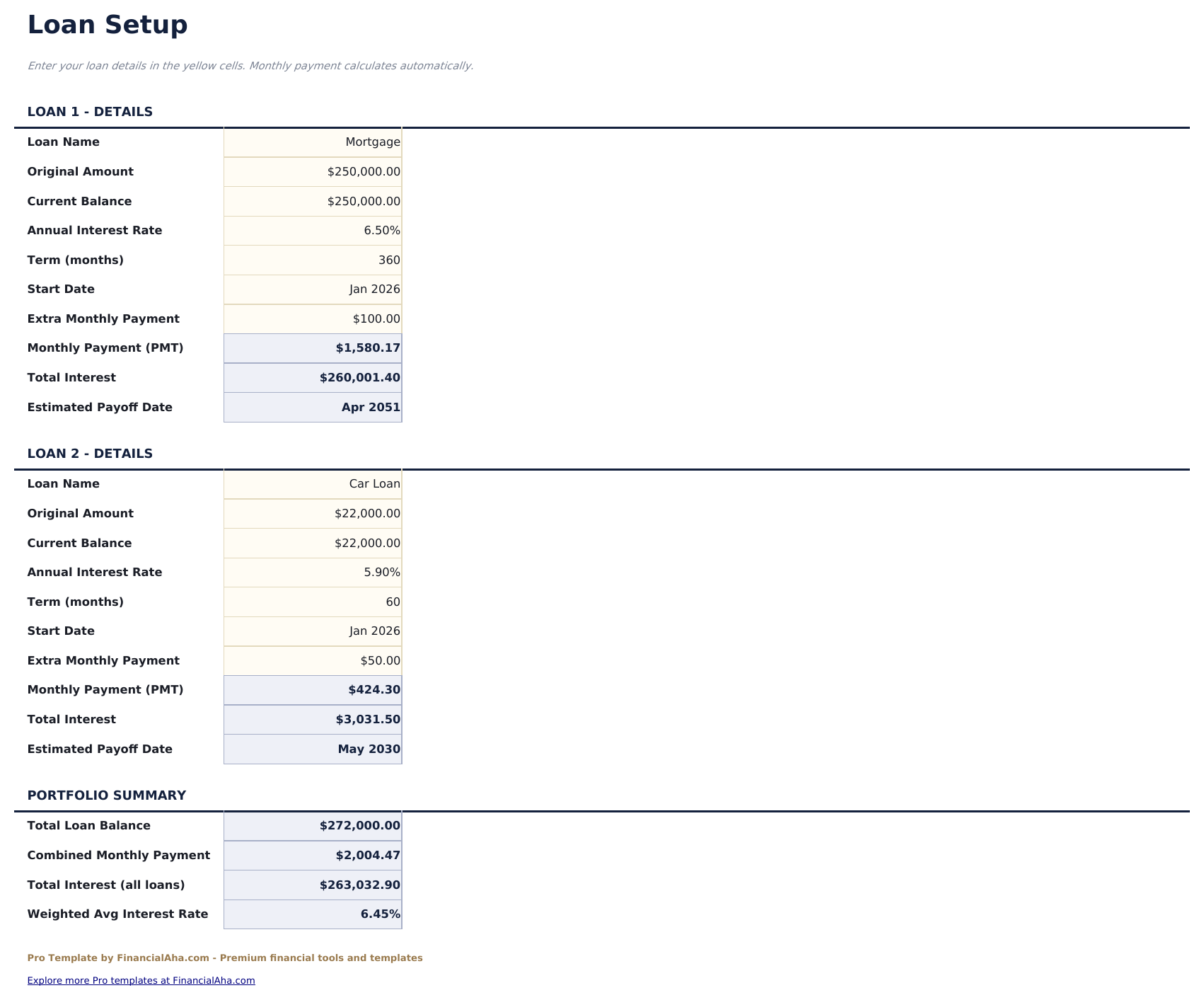Click the Weighted Avg Interest Rate cell
Viewport: 1204px width, 1000px height.
pyautogui.click(x=313, y=914)
